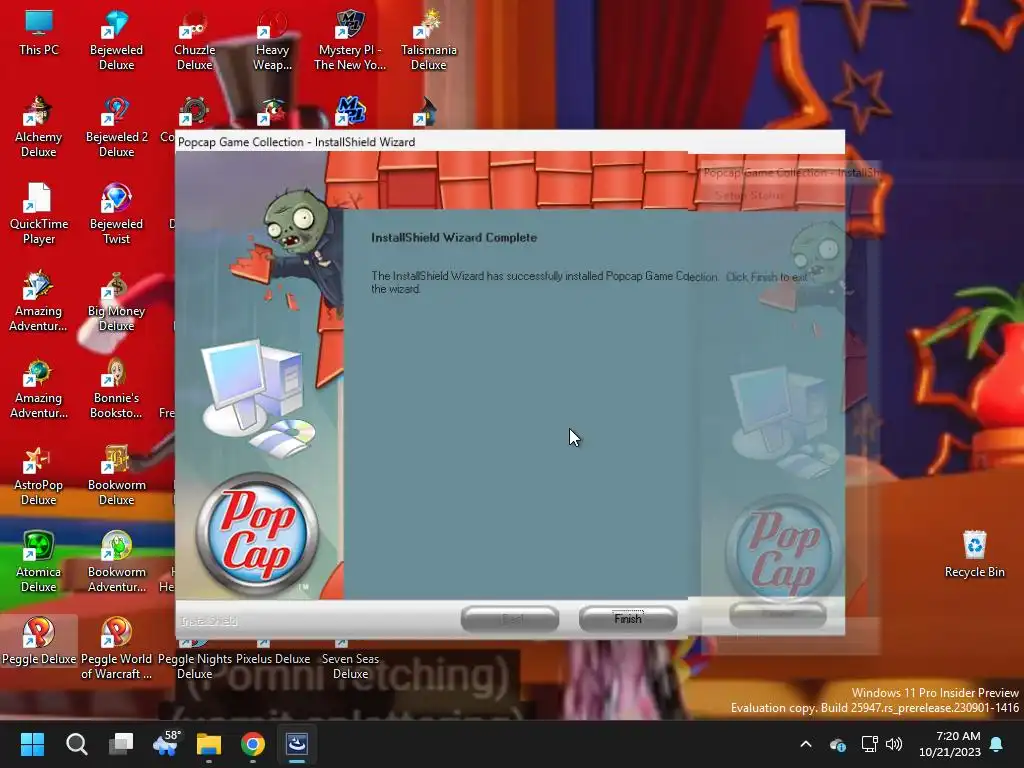This screenshot has height=768, width=1024.
Task: Open the This PC desktop icon
Action: point(39,33)
